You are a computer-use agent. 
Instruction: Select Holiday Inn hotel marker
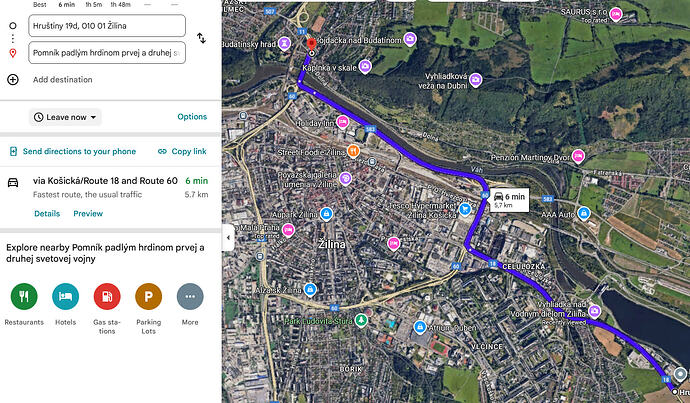(343, 121)
